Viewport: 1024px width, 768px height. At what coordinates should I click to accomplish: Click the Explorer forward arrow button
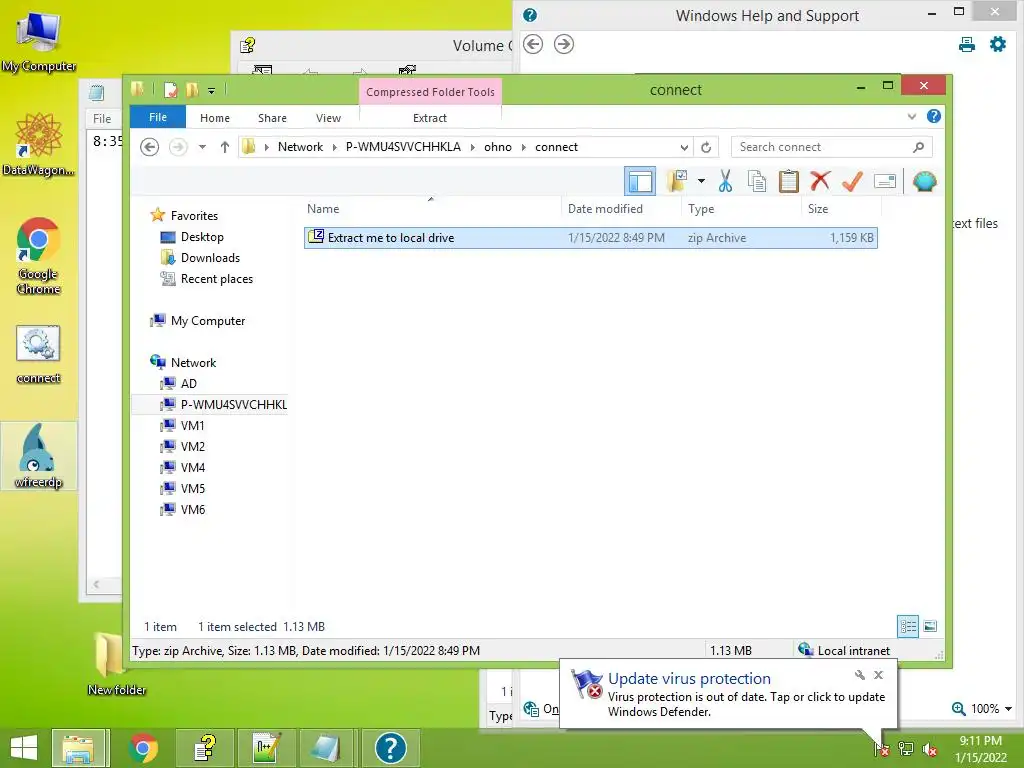pyautogui.click(x=178, y=147)
